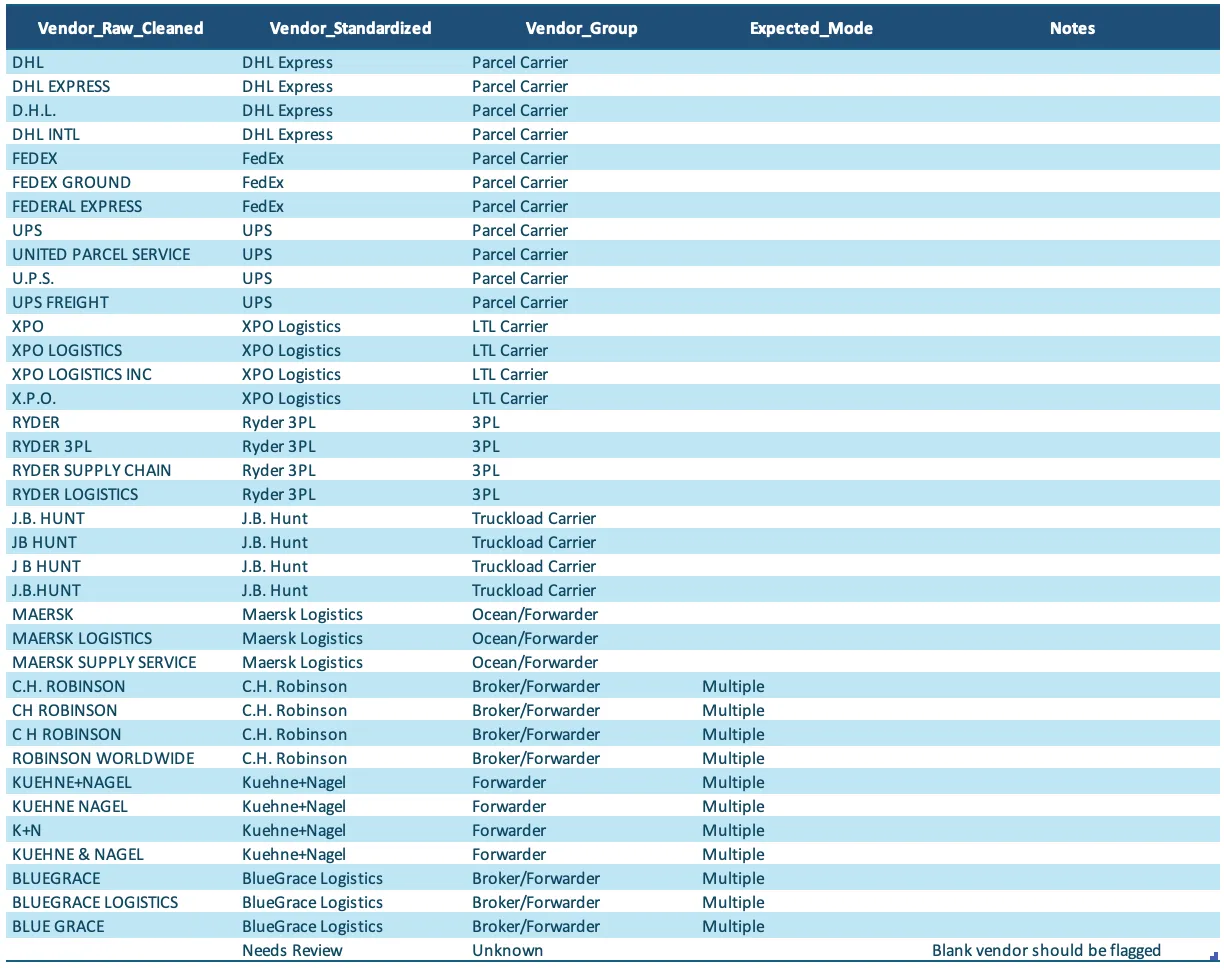Select the 'MAERSK SUPPLY SERVICE' cell
The image size is (1224, 970).
pos(121,662)
